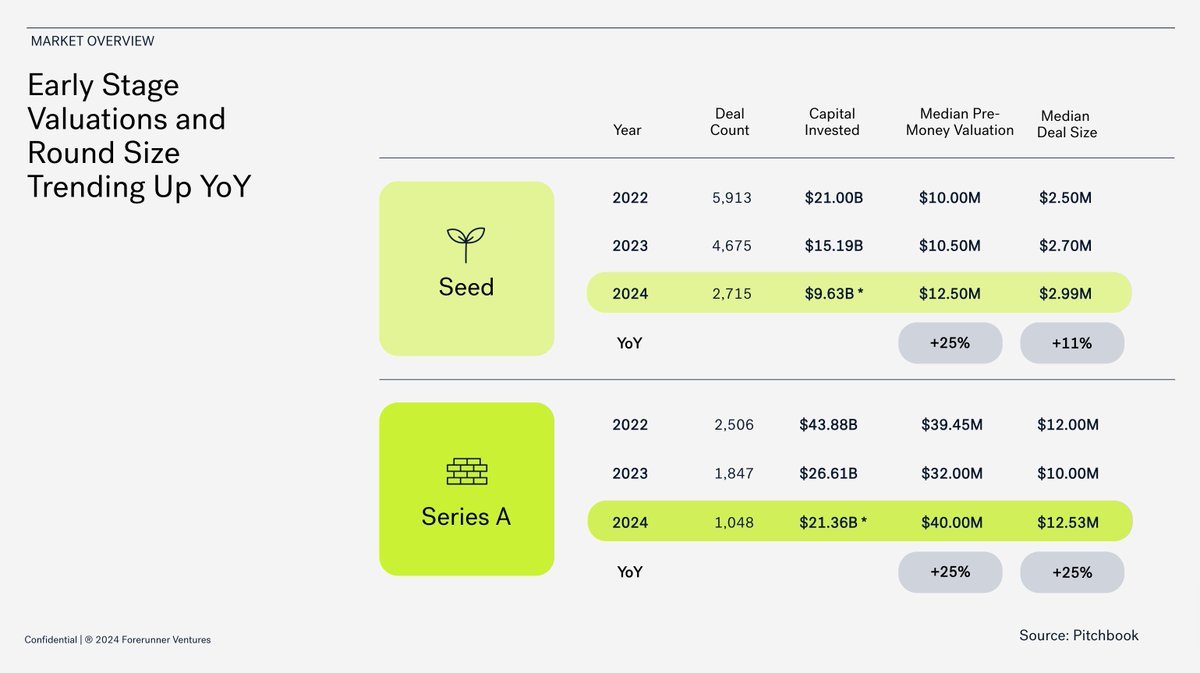The height and width of the screenshot is (673, 1200).
Task: Select the Series A 2024 $21.36B value
Action: pos(832,522)
